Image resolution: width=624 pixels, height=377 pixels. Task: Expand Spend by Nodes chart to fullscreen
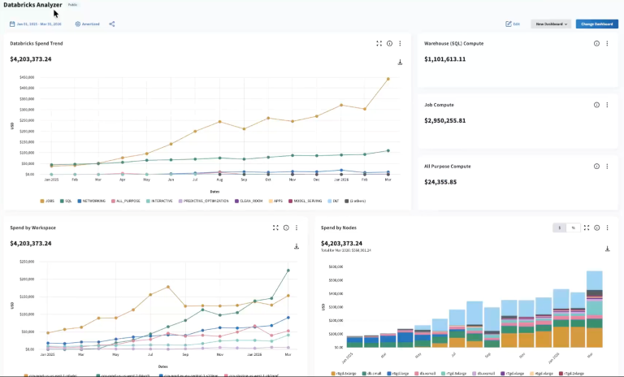coord(586,228)
